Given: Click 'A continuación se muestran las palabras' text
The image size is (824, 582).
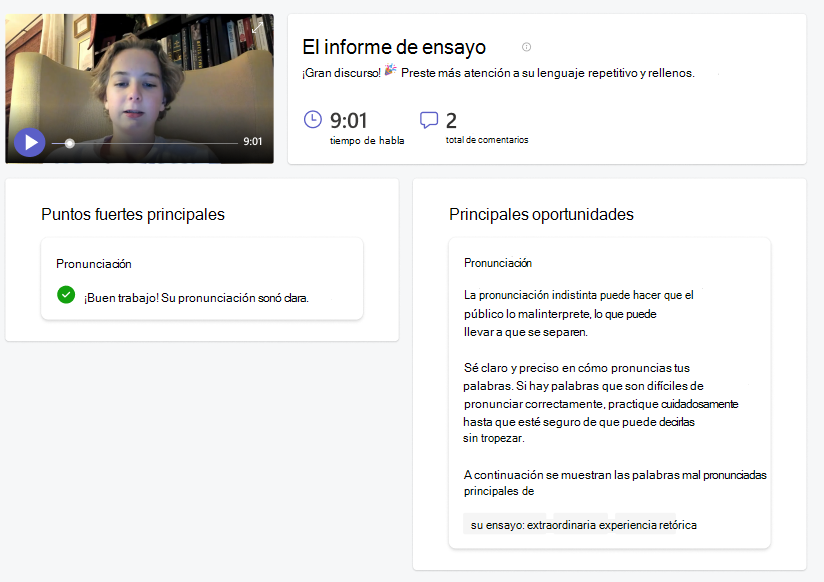Looking at the screenshot, I should coord(615,483).
